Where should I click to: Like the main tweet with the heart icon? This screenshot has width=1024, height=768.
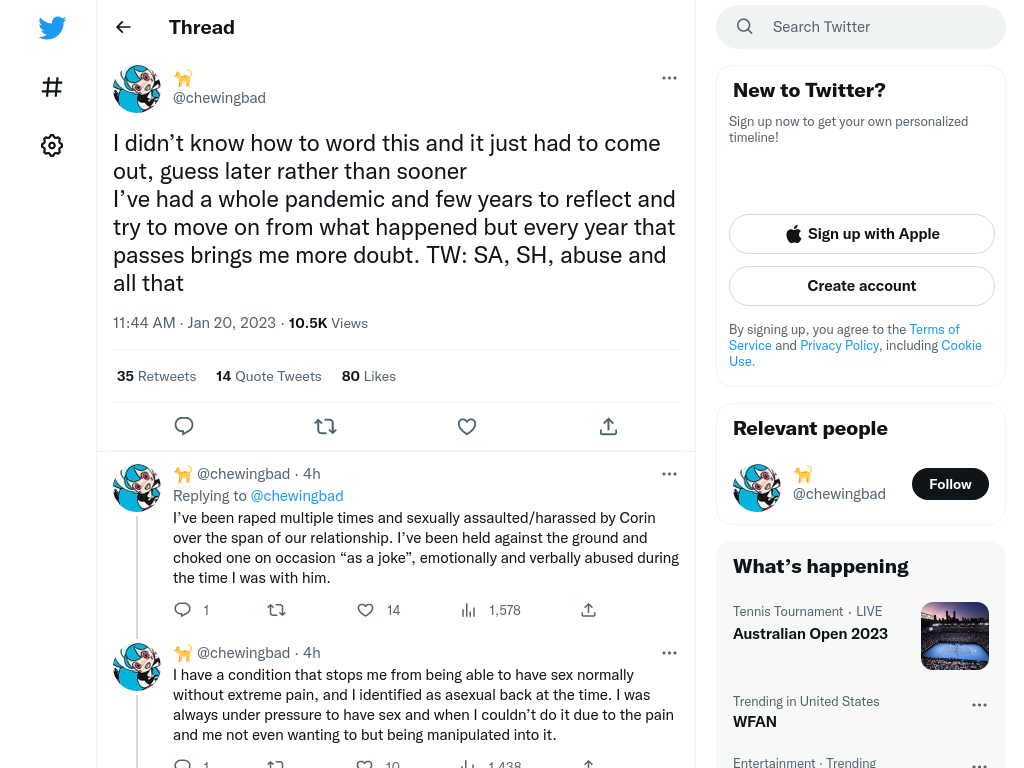coord(467,426)
